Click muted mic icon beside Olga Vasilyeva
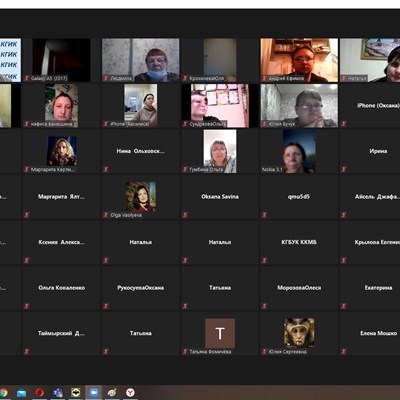Screen dimensions: 400x400 (106, 215)
